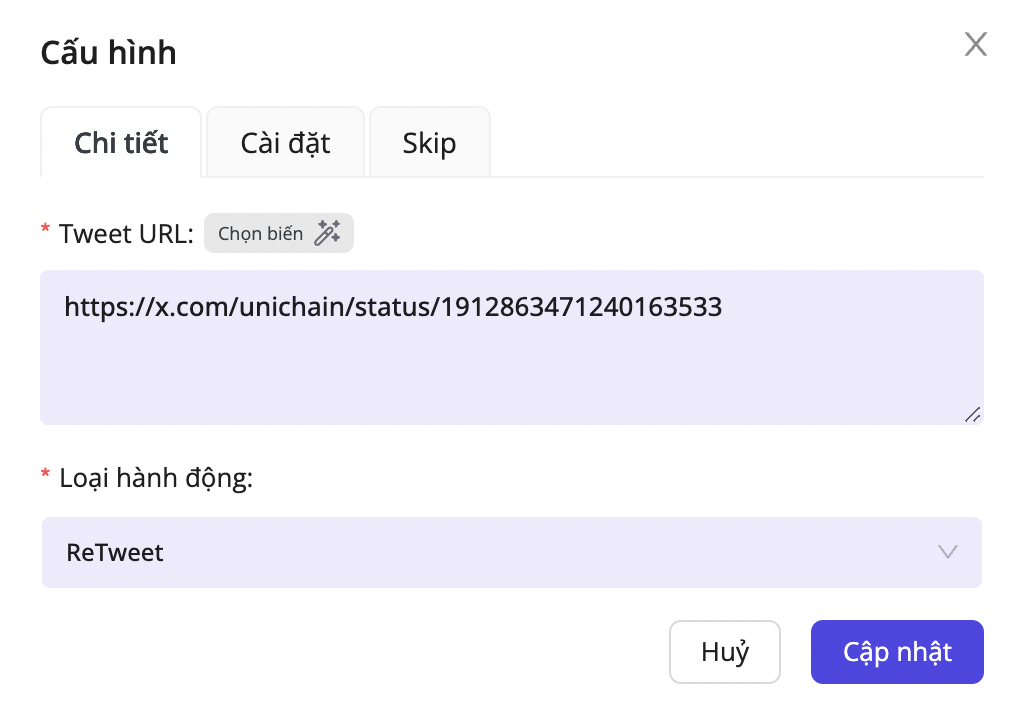Click the chevron arrow in ReTweet selector
Viewport: 1018px width, 712px height.
click(x=947, y=552)
